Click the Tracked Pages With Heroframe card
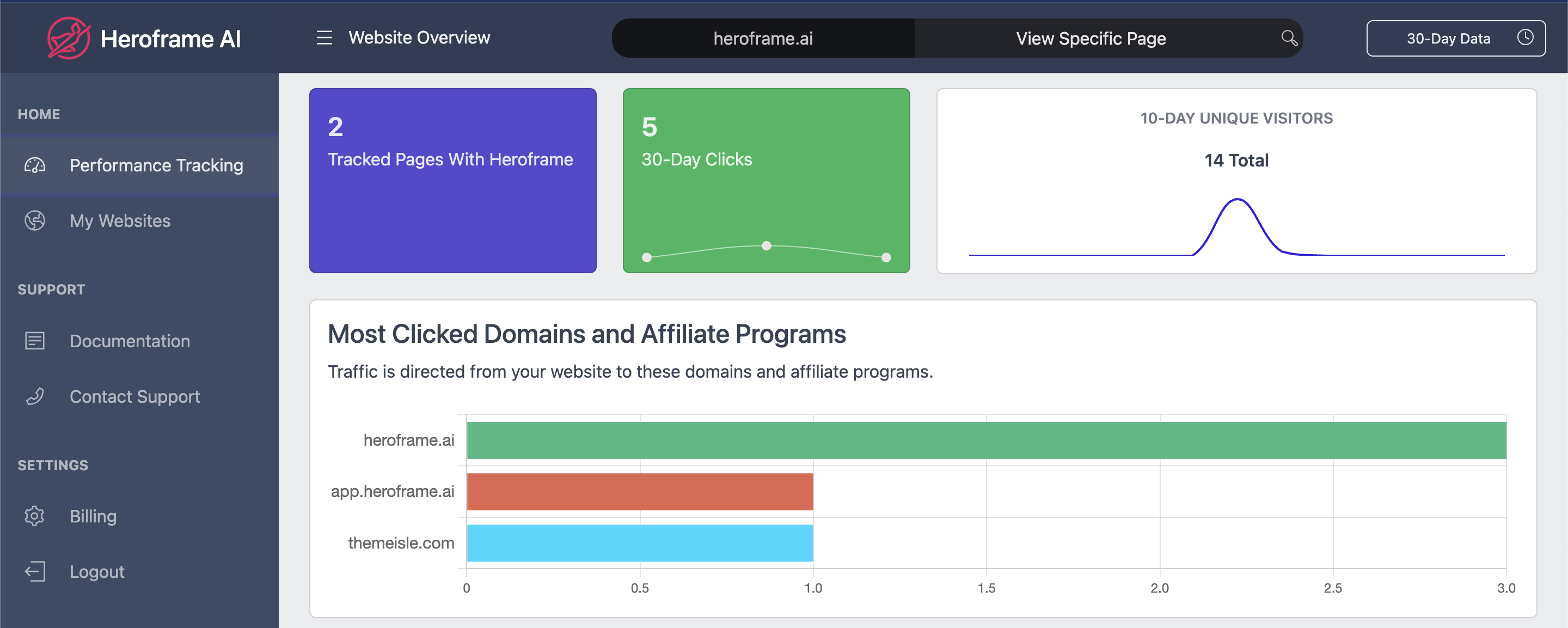Image resolution: width=1568 pixels, height=628 pixels. coord(453,181)
